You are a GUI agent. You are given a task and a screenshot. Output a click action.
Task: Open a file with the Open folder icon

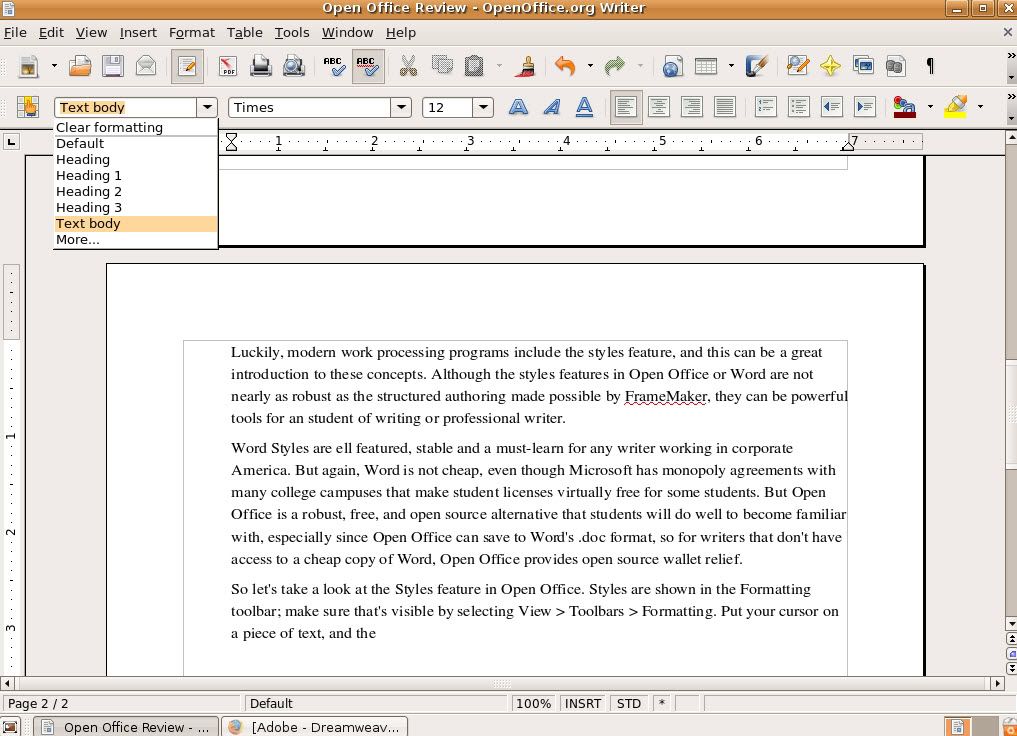point(80,66)
